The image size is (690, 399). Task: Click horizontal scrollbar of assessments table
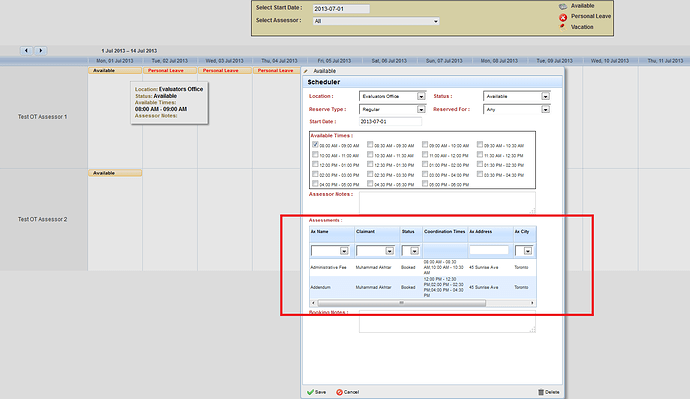401,303
